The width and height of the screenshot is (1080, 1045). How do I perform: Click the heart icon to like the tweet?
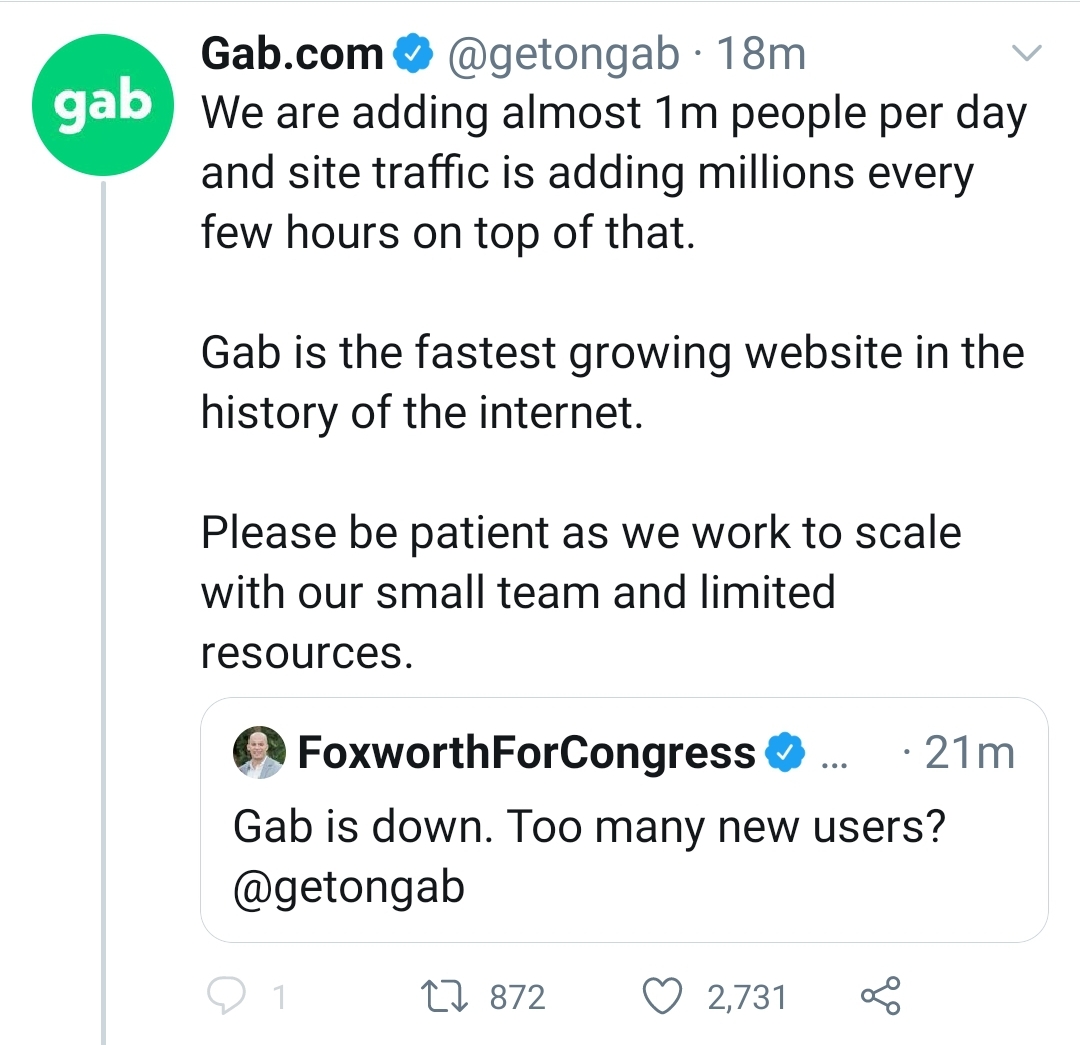662,997
